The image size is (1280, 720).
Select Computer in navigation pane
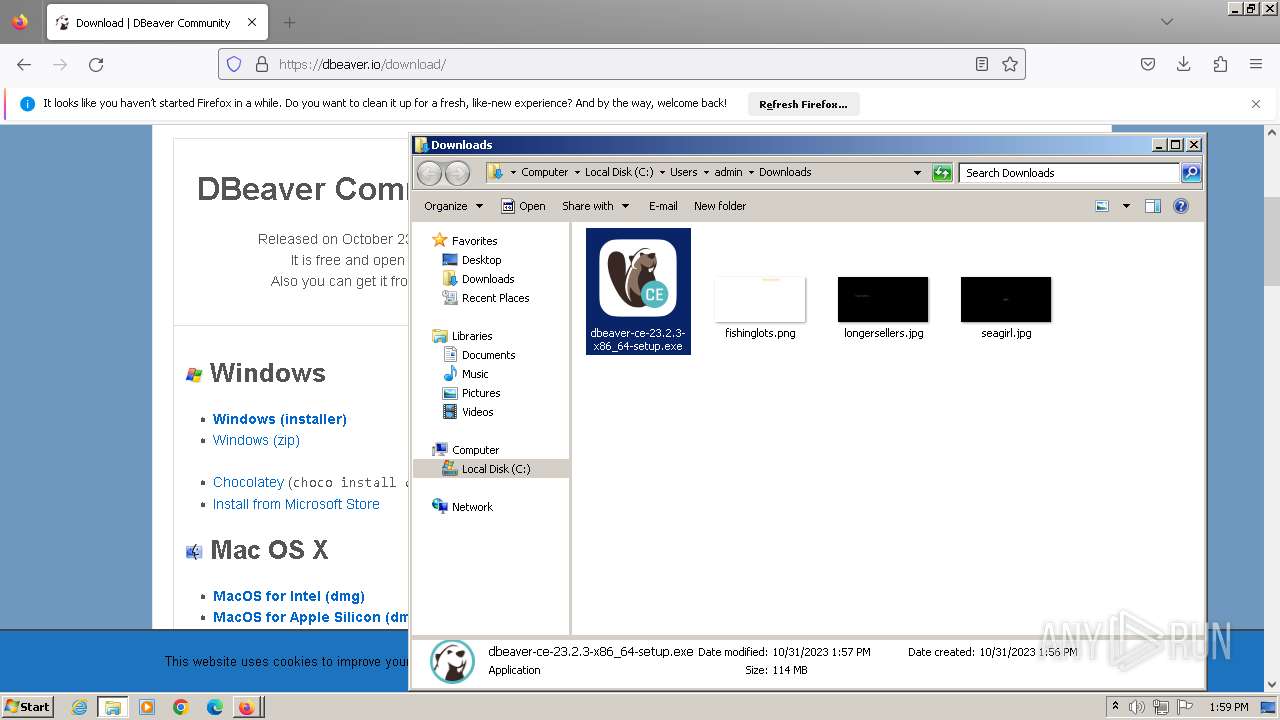click(466, 450)
